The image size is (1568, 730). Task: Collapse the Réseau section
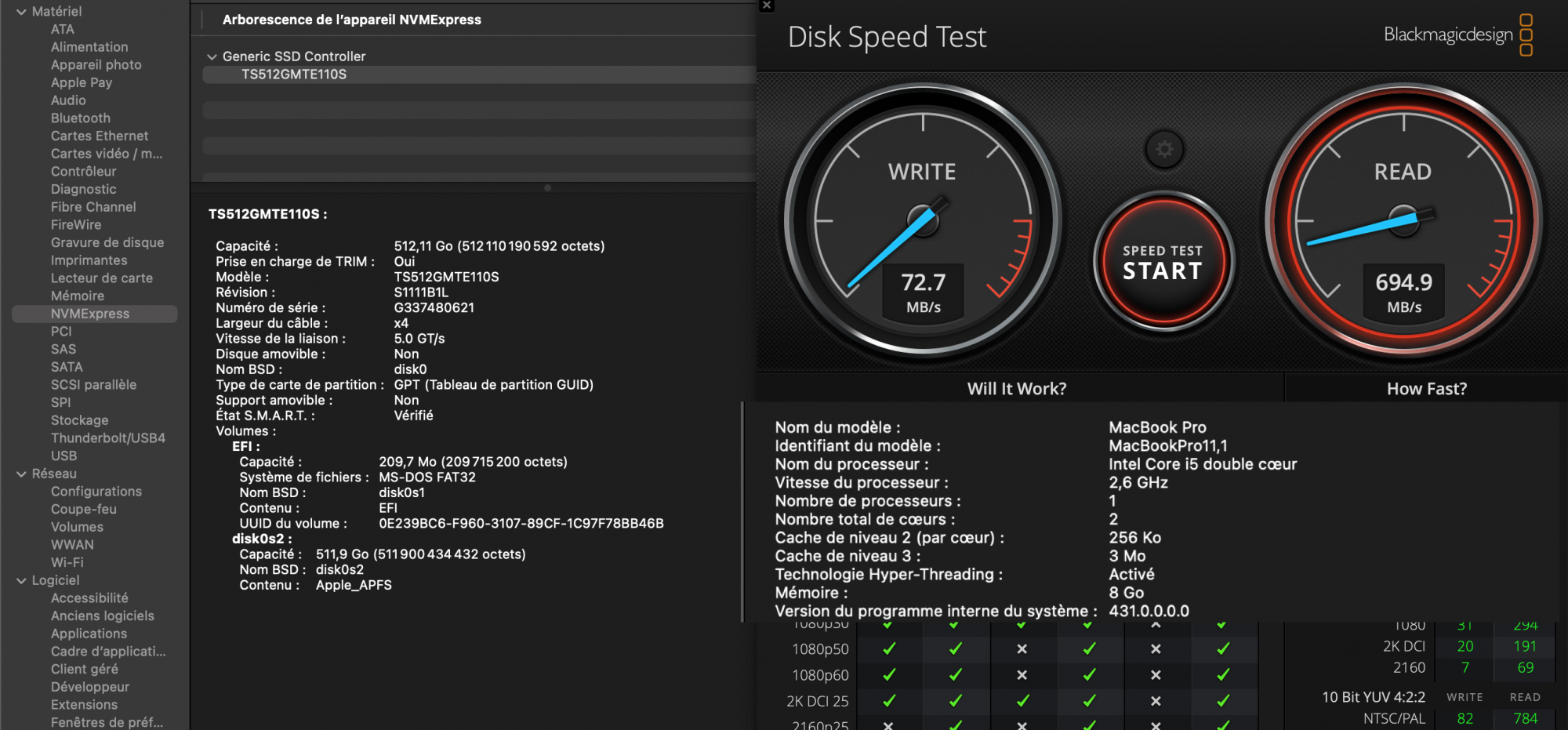point(21,474)
